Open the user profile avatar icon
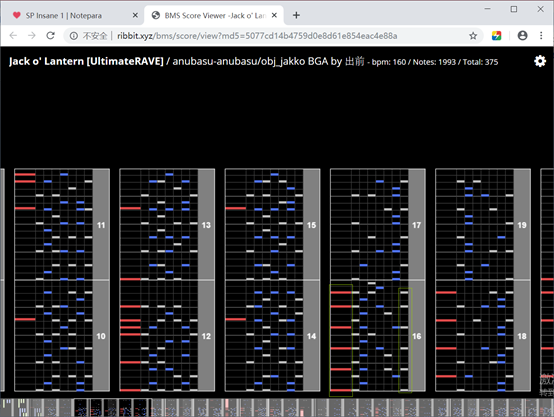 pos(522,36)
